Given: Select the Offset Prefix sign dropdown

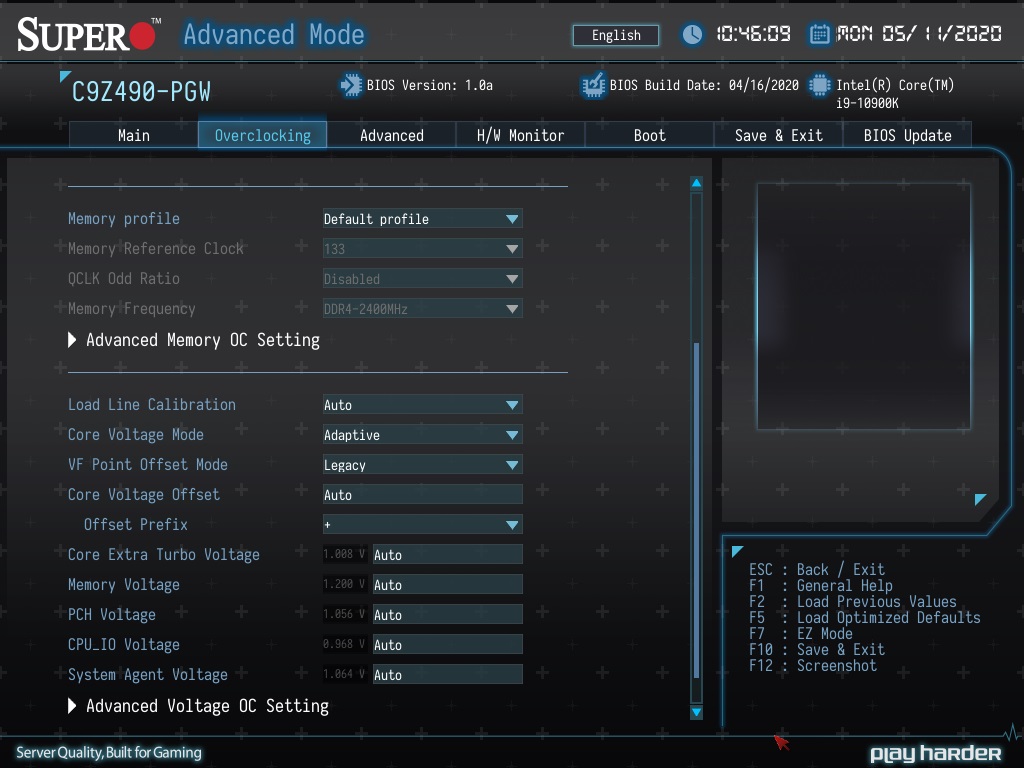Looking at the screenshot, I should [422, 525].
